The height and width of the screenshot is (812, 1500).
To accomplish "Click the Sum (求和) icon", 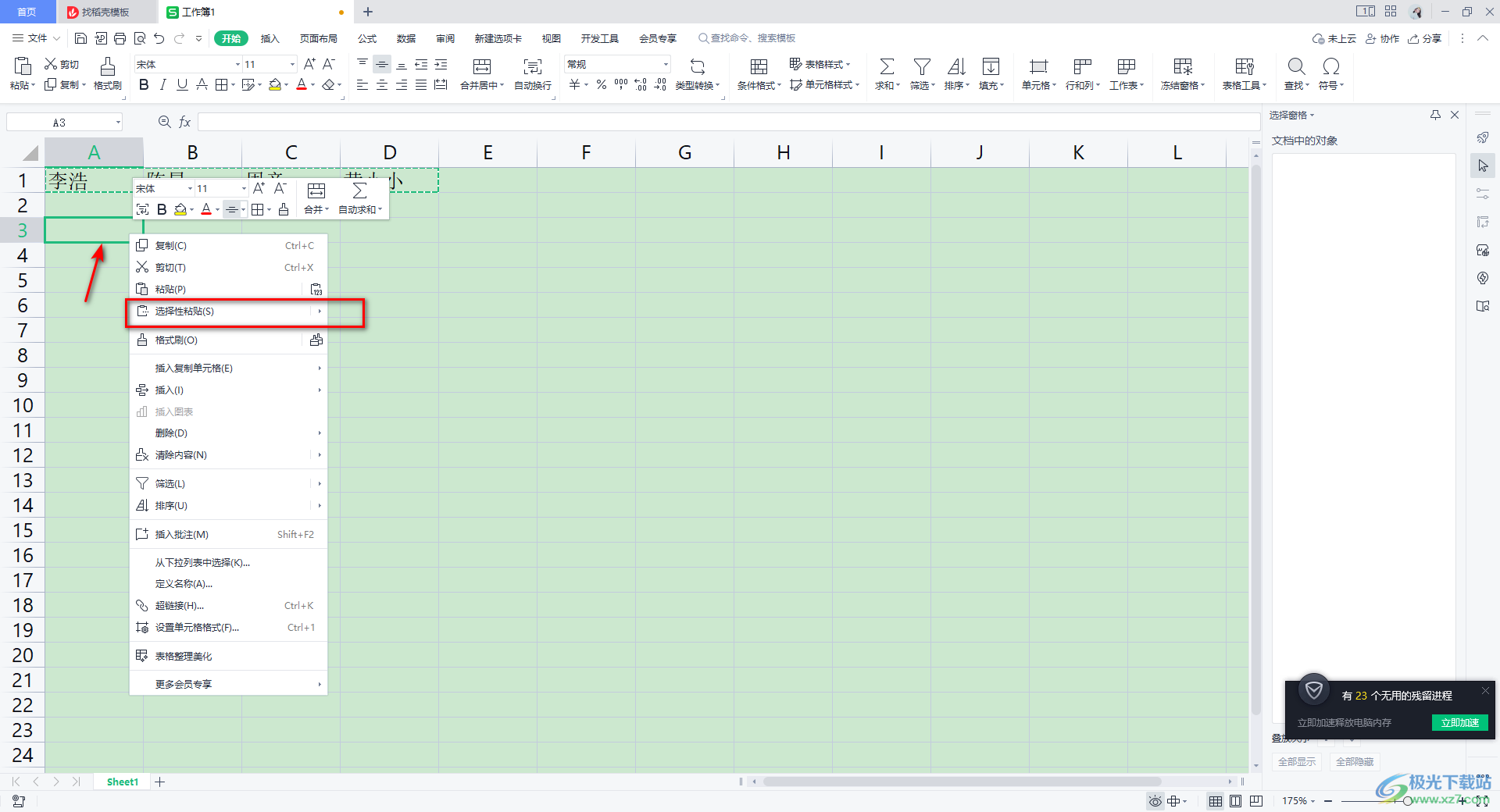I will click(x=887, y=66).
